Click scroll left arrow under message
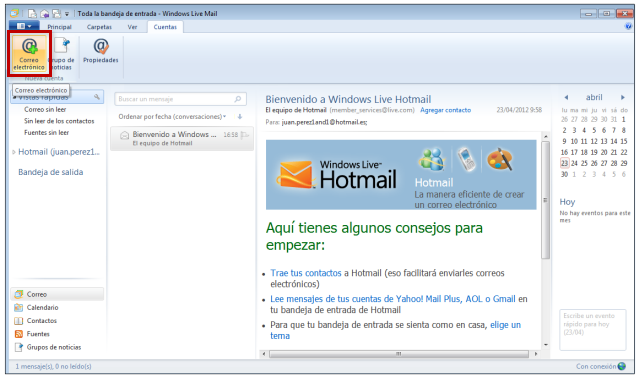 tap(264, 354)
